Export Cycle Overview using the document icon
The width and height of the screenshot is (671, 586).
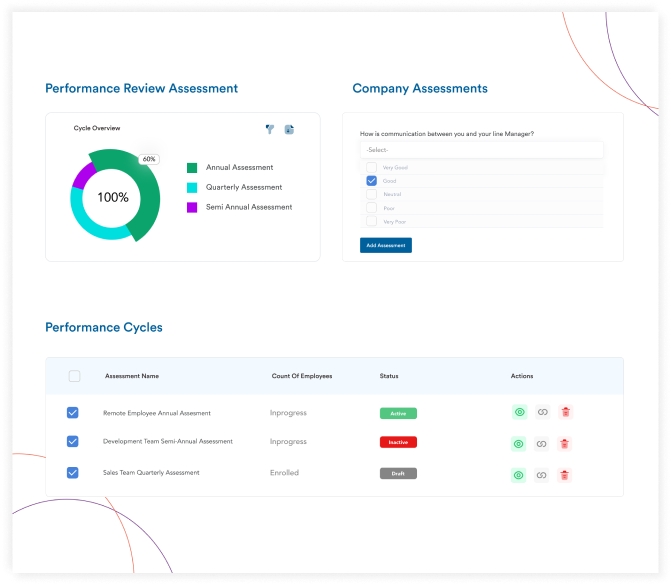click(289, 129)
